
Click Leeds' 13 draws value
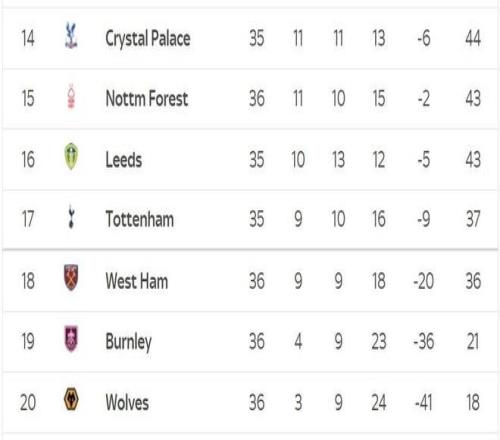click(x=338, y=159)
